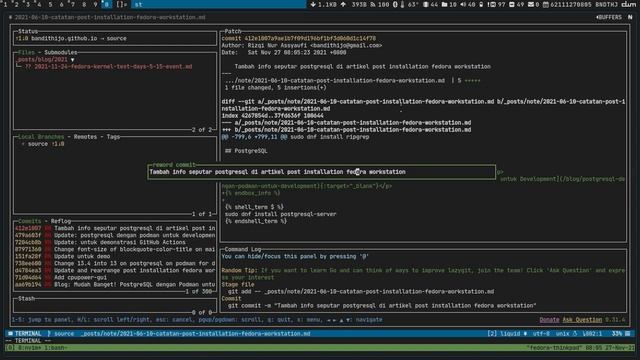Viewport: 640px width, 360px height.
Task: Click the buffer tab with the catatan-post-installation filename
Action: (107, 17)
